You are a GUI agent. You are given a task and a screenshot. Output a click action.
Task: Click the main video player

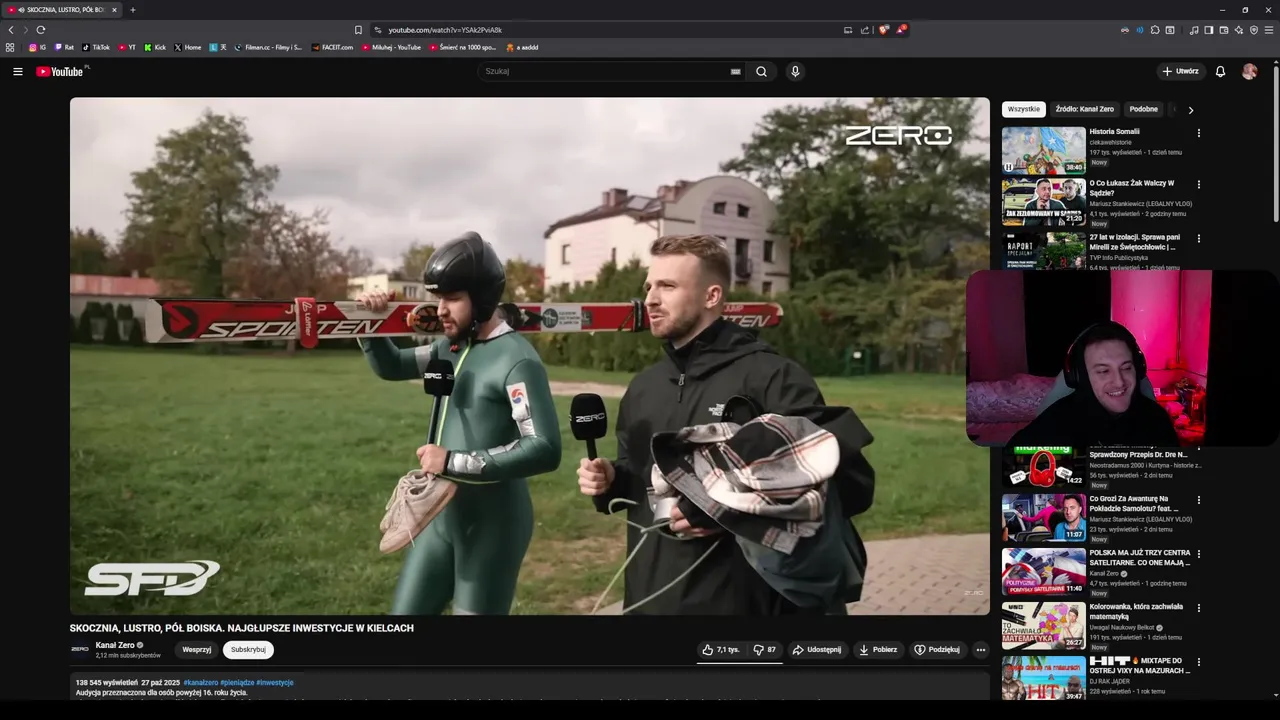530,356
